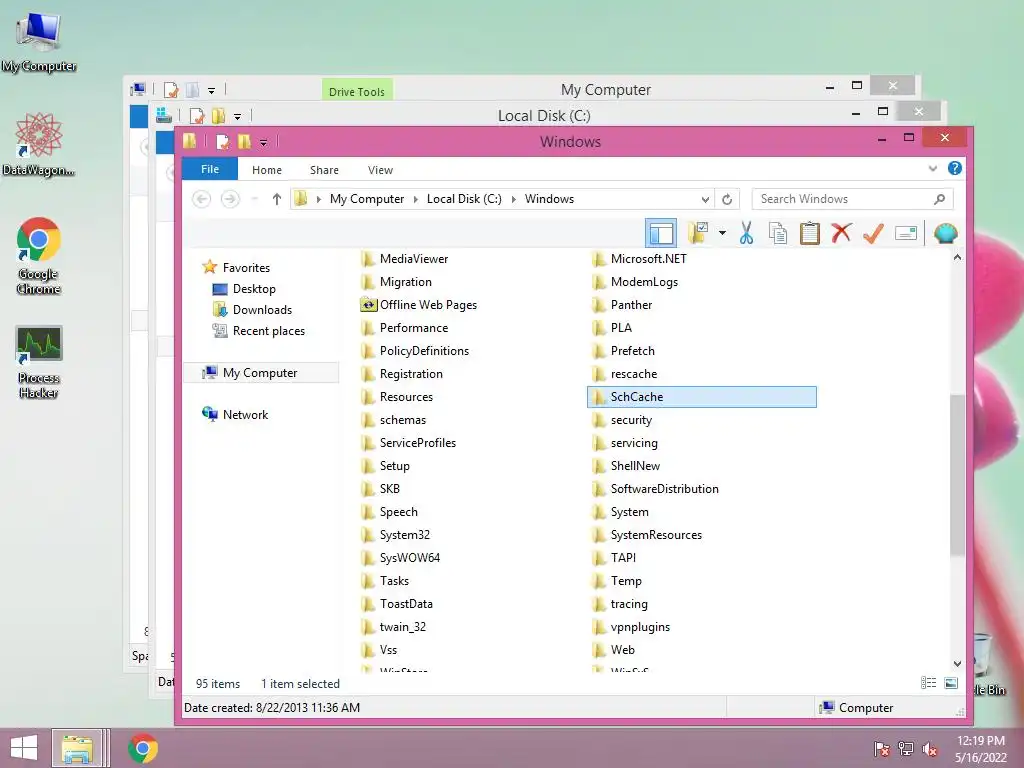Select the SysWOW64 folder
The image size is (1024, 768).
point(409,558)
